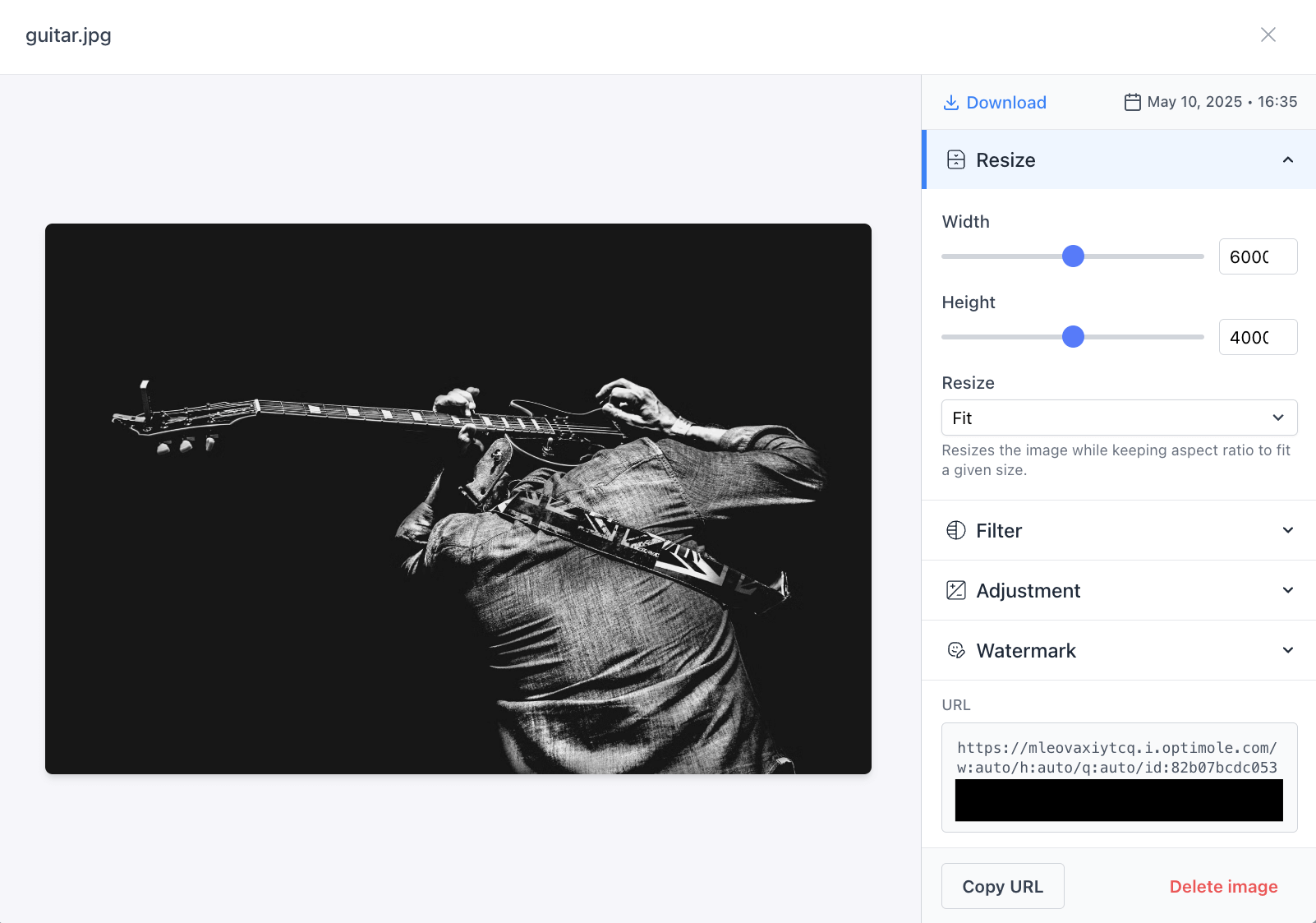Click the Width slider handle

pyautogui.click(x=1073, y=256)
